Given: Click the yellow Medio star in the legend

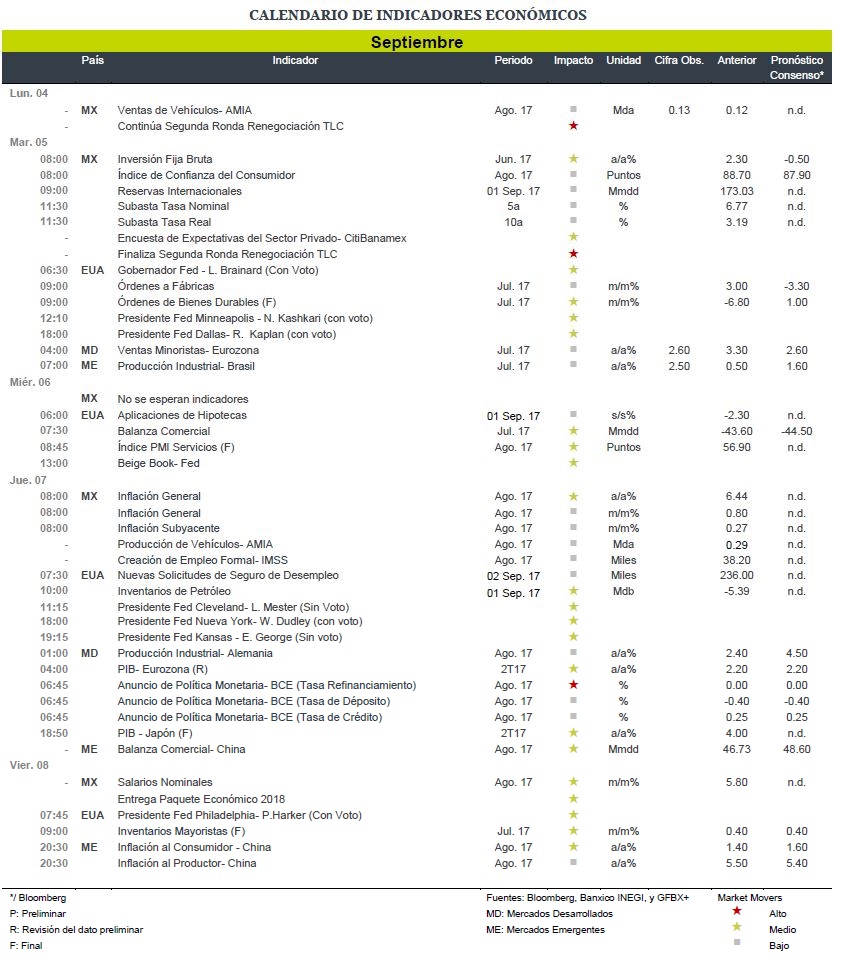Looking at the screenshot, I should pos(736,926).
